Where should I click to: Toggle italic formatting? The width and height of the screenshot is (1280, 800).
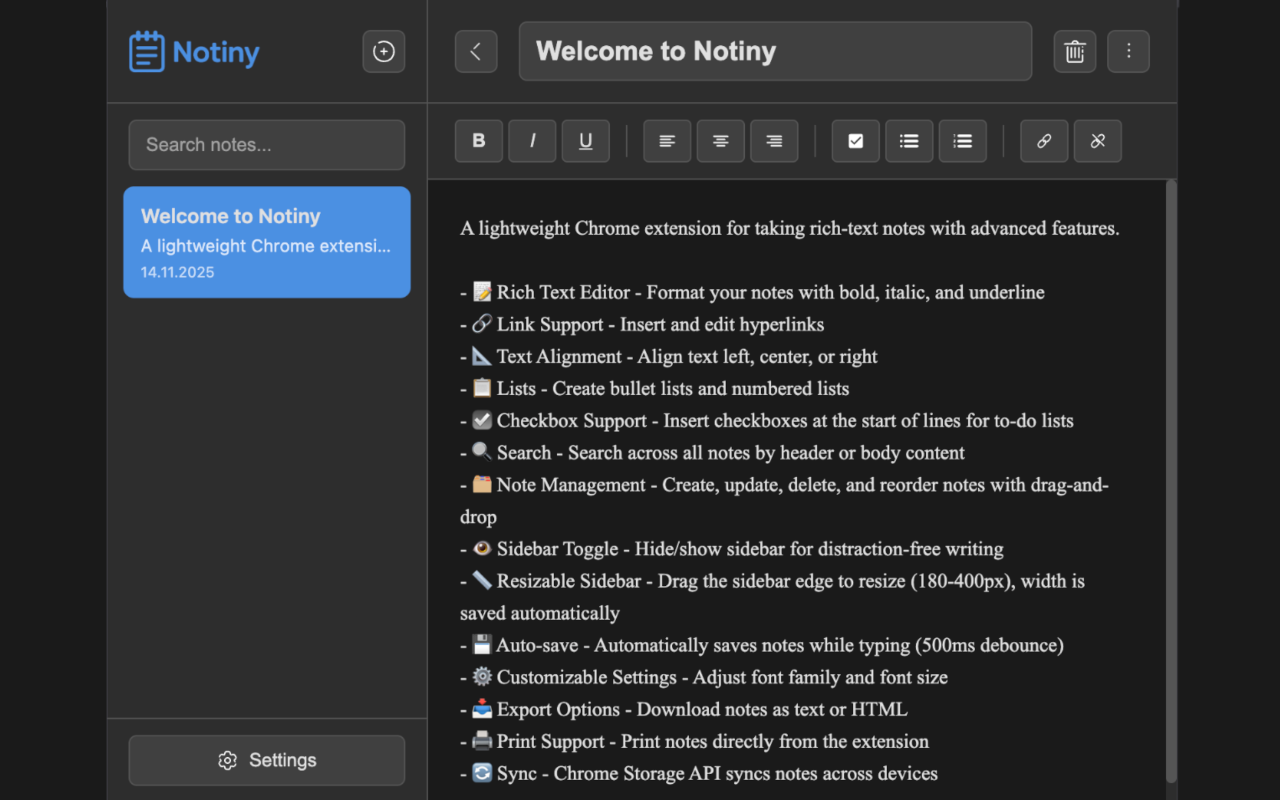pos(532,141)
